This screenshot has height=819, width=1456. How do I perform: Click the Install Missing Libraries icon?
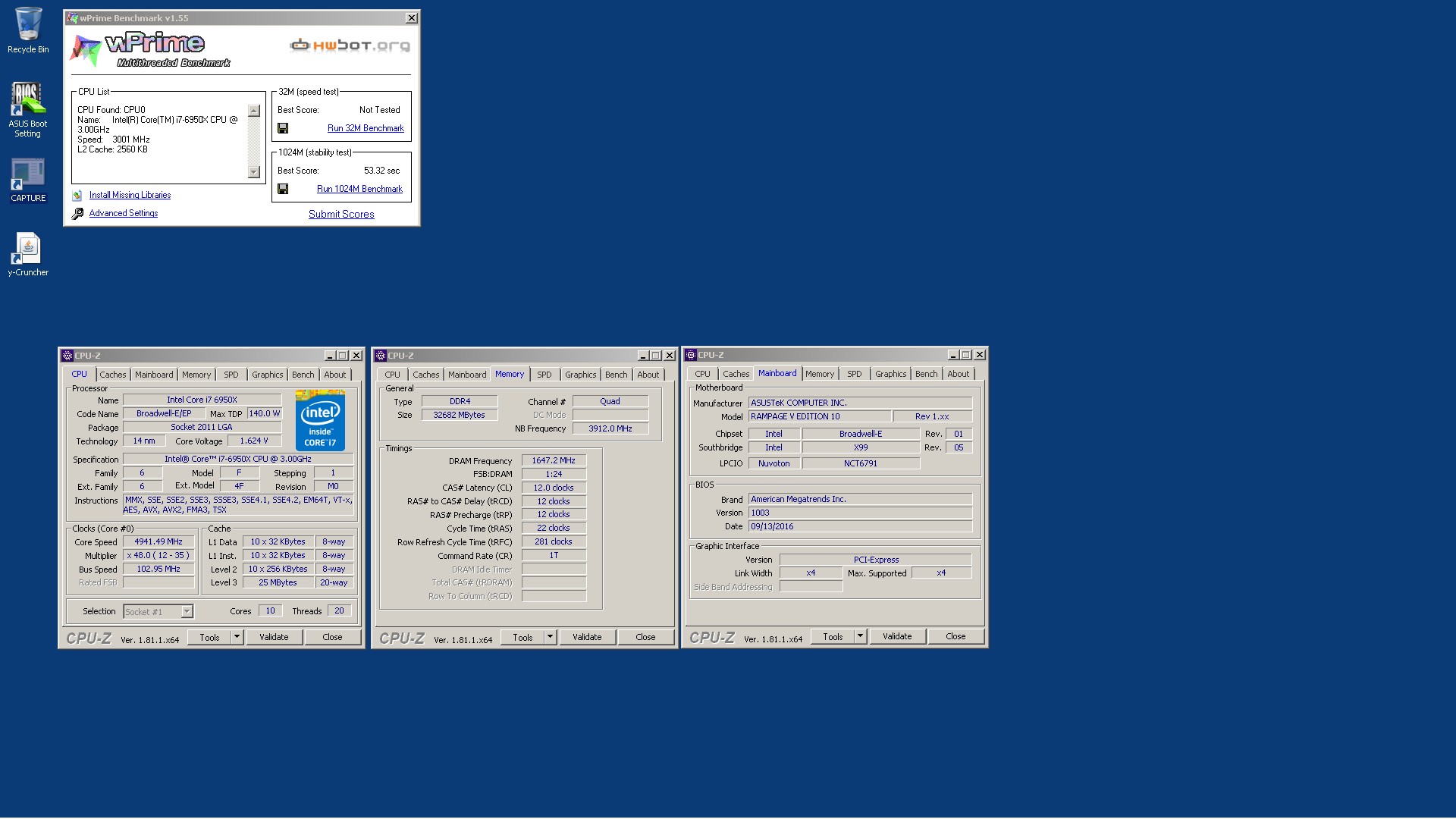pos(77,196)
